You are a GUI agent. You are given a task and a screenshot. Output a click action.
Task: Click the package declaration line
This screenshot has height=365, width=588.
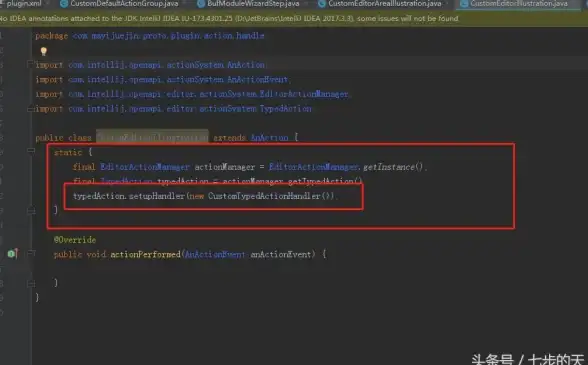150,36
